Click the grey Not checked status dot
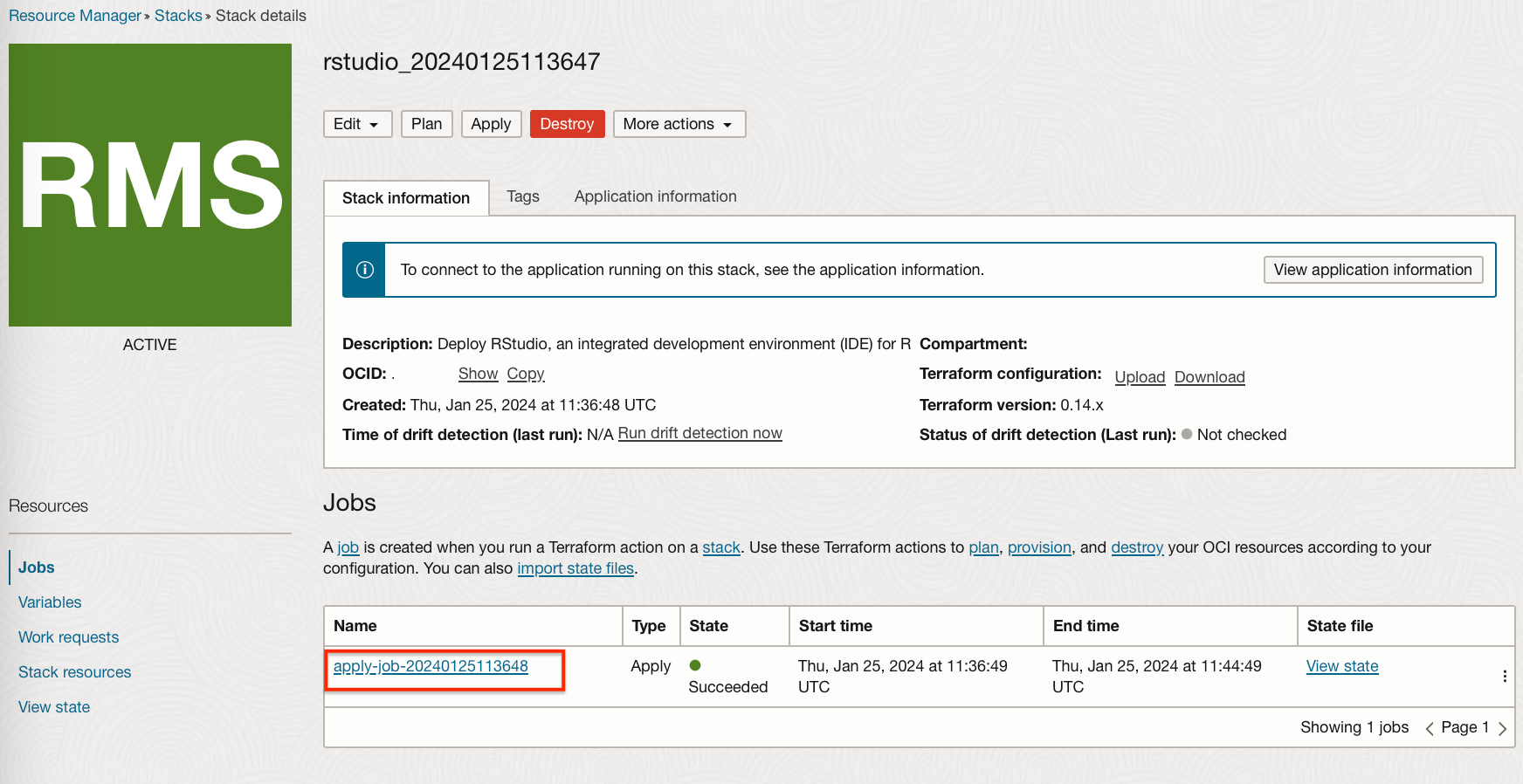Image resolution: width=1523 pixels, height=784 pixels. click(x=1187, y=434)
